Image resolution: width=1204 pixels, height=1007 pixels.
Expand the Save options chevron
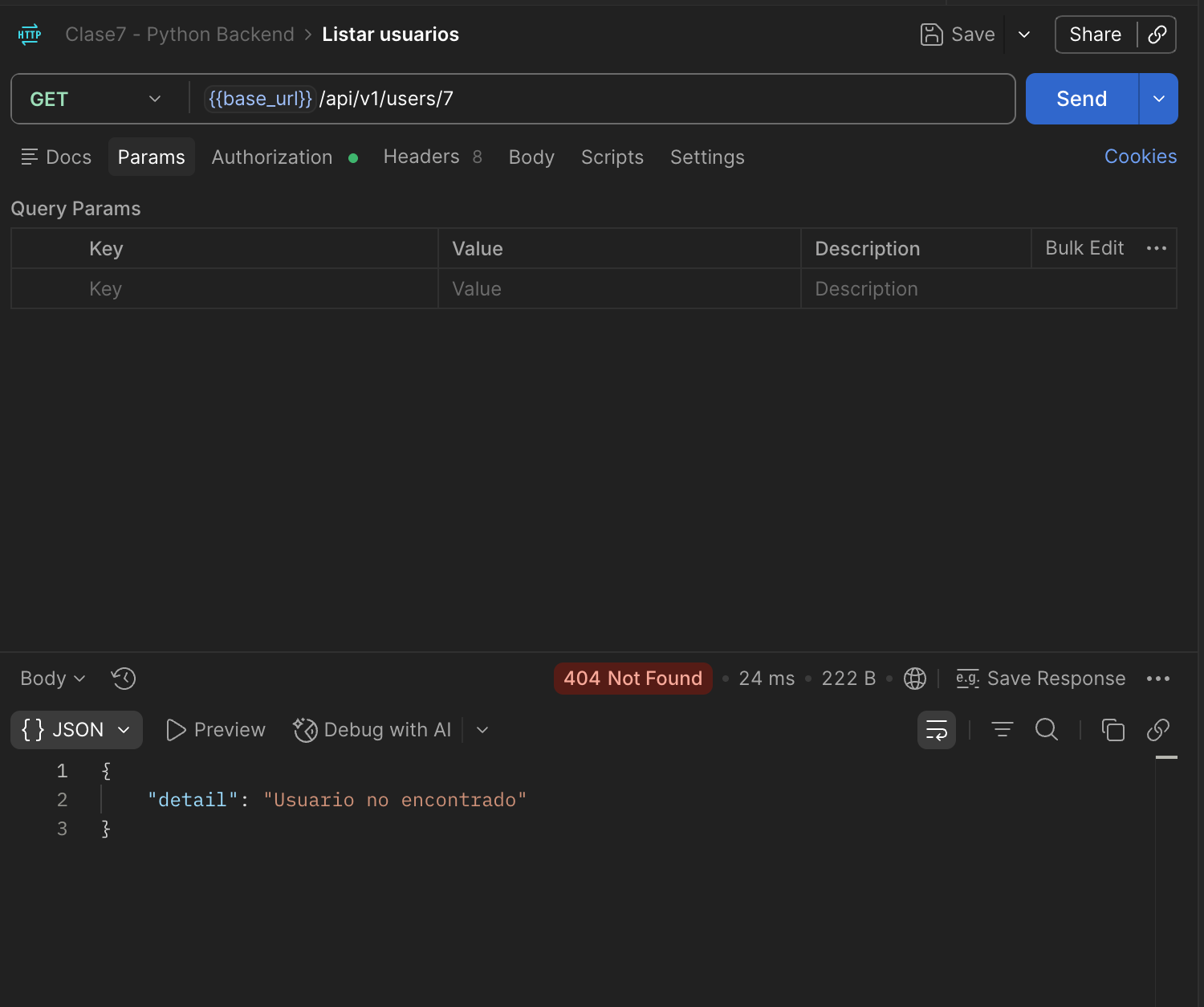coord(1024,35)
